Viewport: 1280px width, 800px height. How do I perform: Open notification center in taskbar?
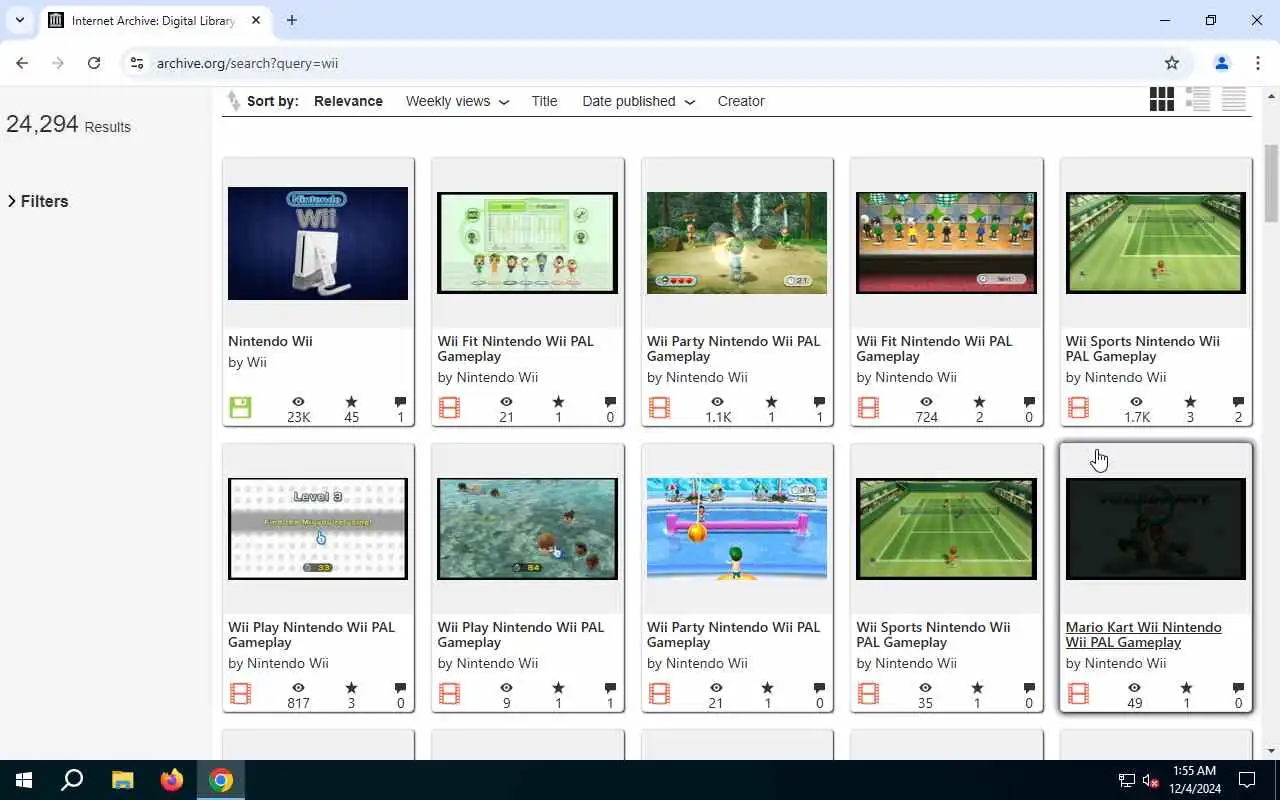click(1247, 780)
